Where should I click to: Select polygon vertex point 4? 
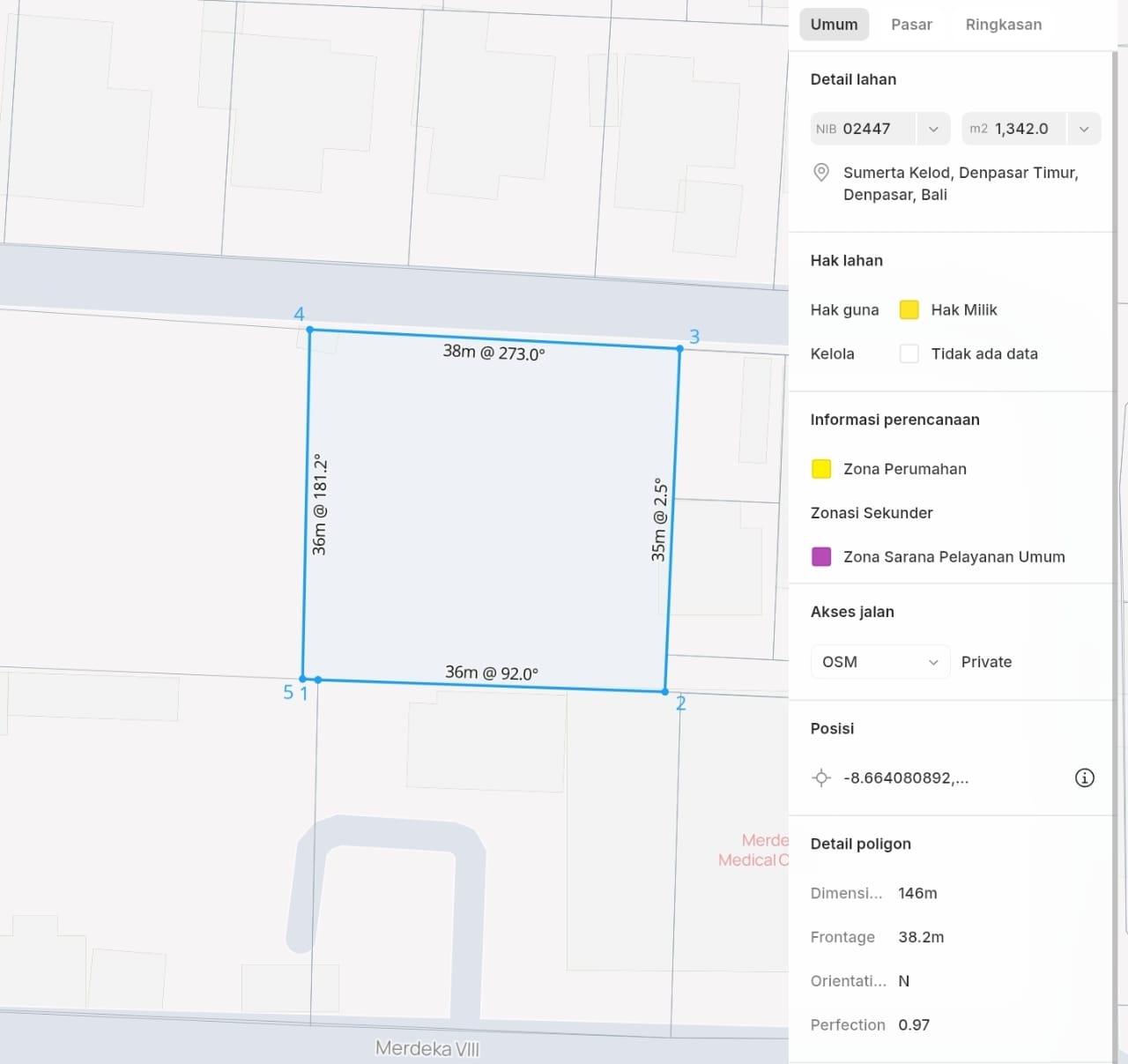tap(309, 330)
